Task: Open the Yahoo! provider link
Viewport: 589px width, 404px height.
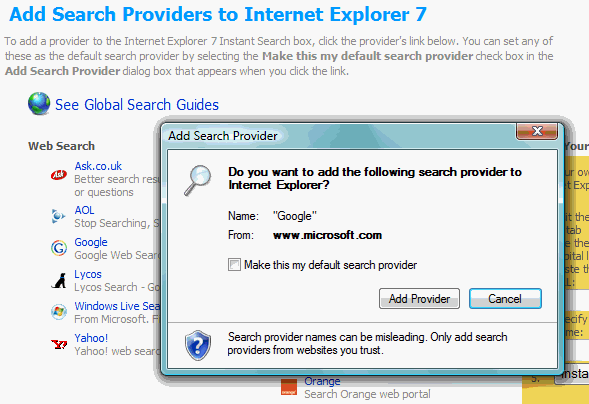Action: pos(91,338)
